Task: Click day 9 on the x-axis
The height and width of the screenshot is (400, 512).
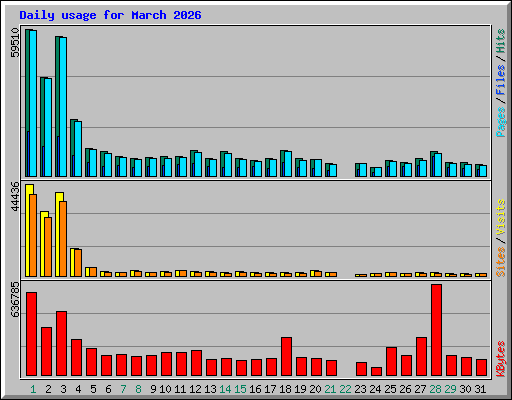Action: tap(153, 389)
